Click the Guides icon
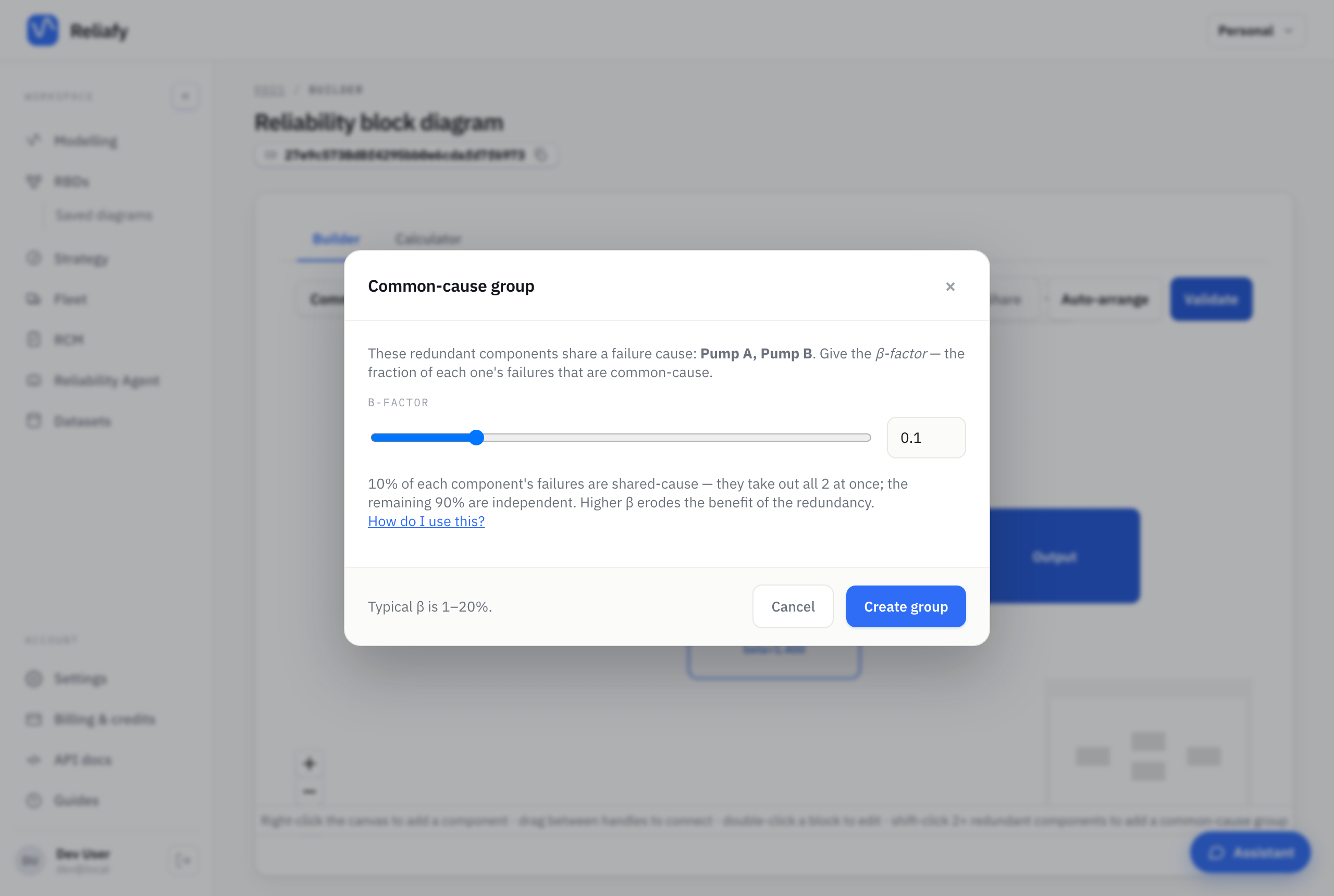 click(34, 800)
